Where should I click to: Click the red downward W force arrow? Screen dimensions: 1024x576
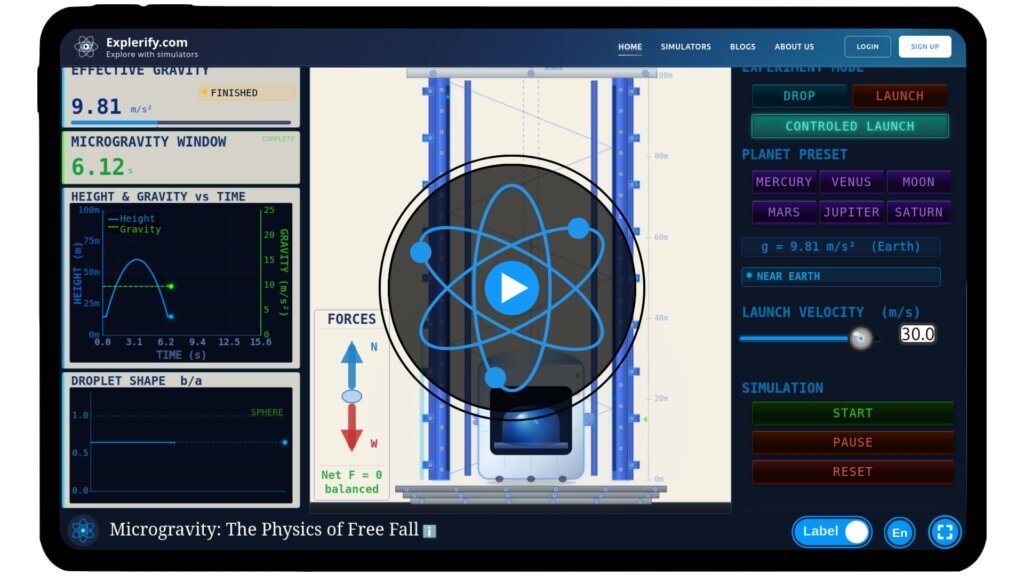(351, 427)
